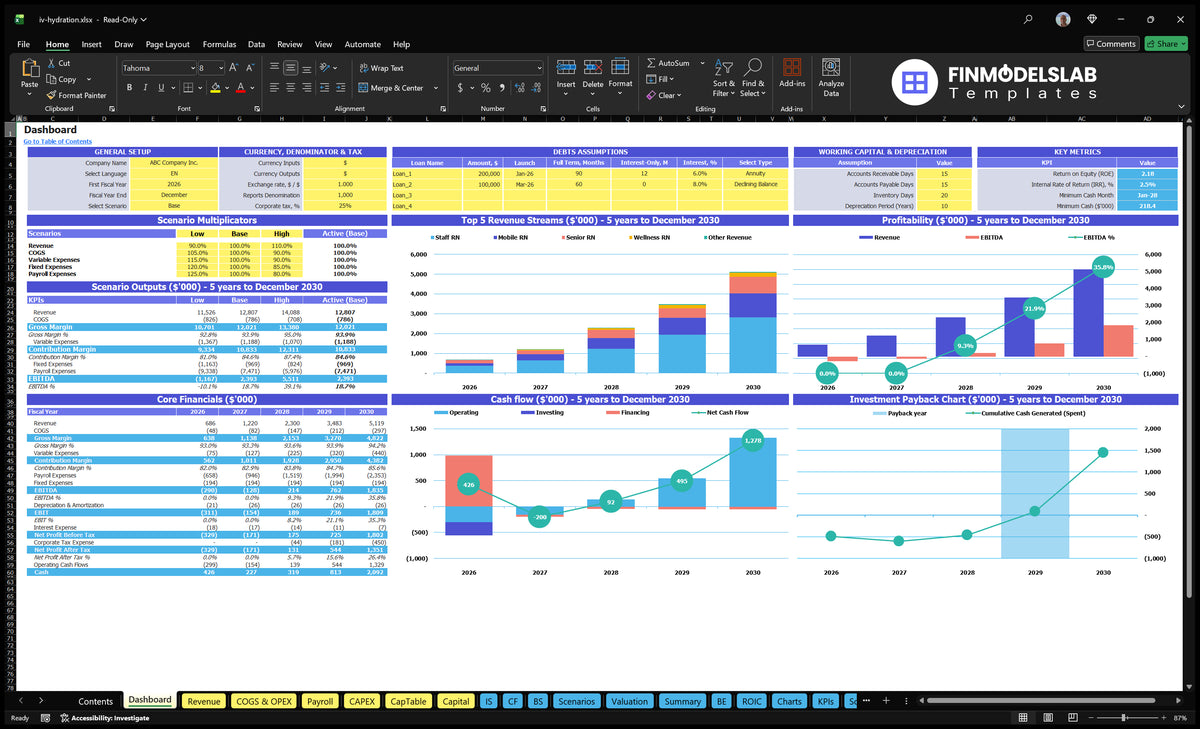The image size is (1200, 729).
Task: Switch to the Insert ribbon tab
Action: click(91, 44)
